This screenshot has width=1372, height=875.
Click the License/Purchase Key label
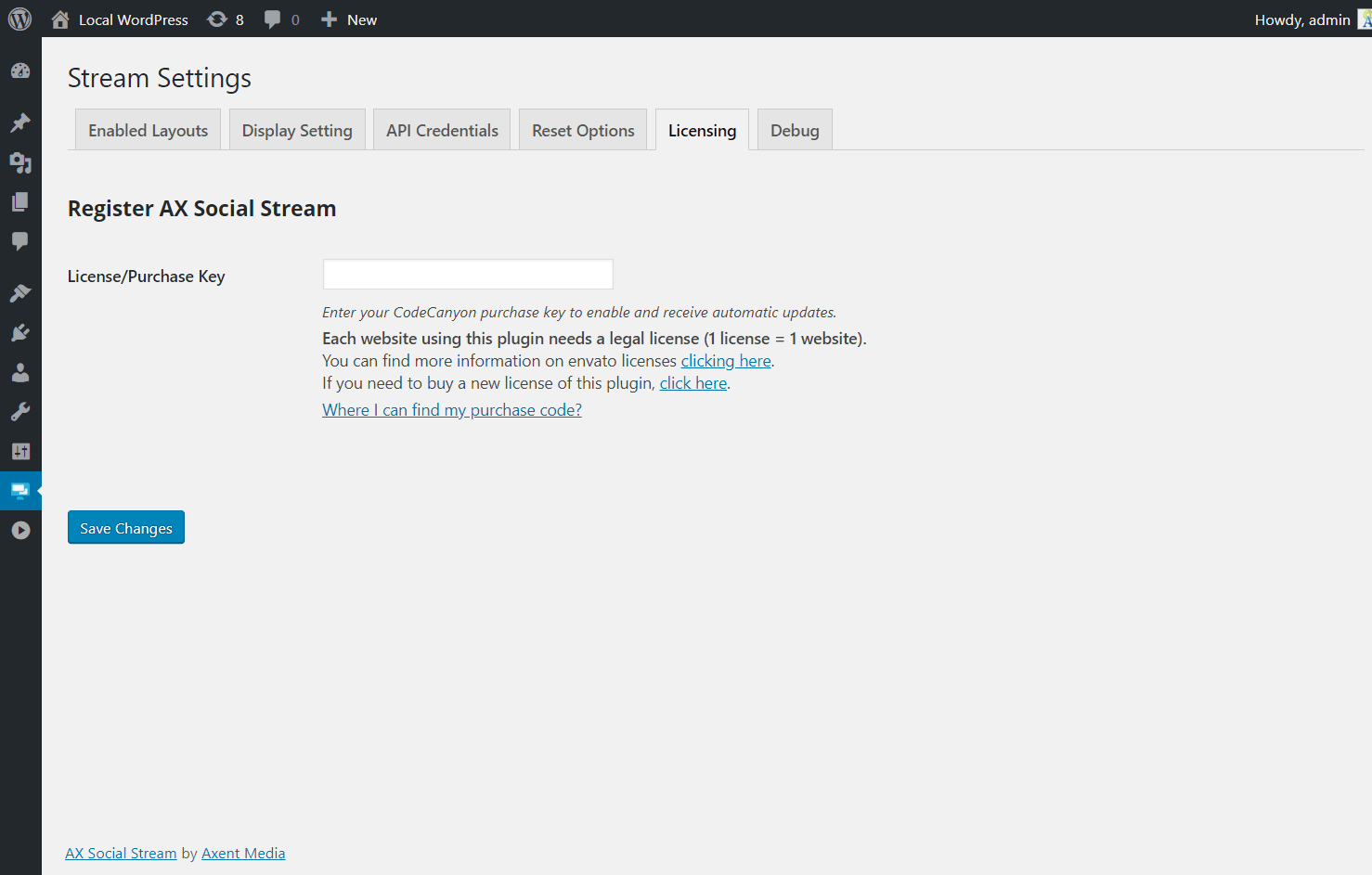147,277
